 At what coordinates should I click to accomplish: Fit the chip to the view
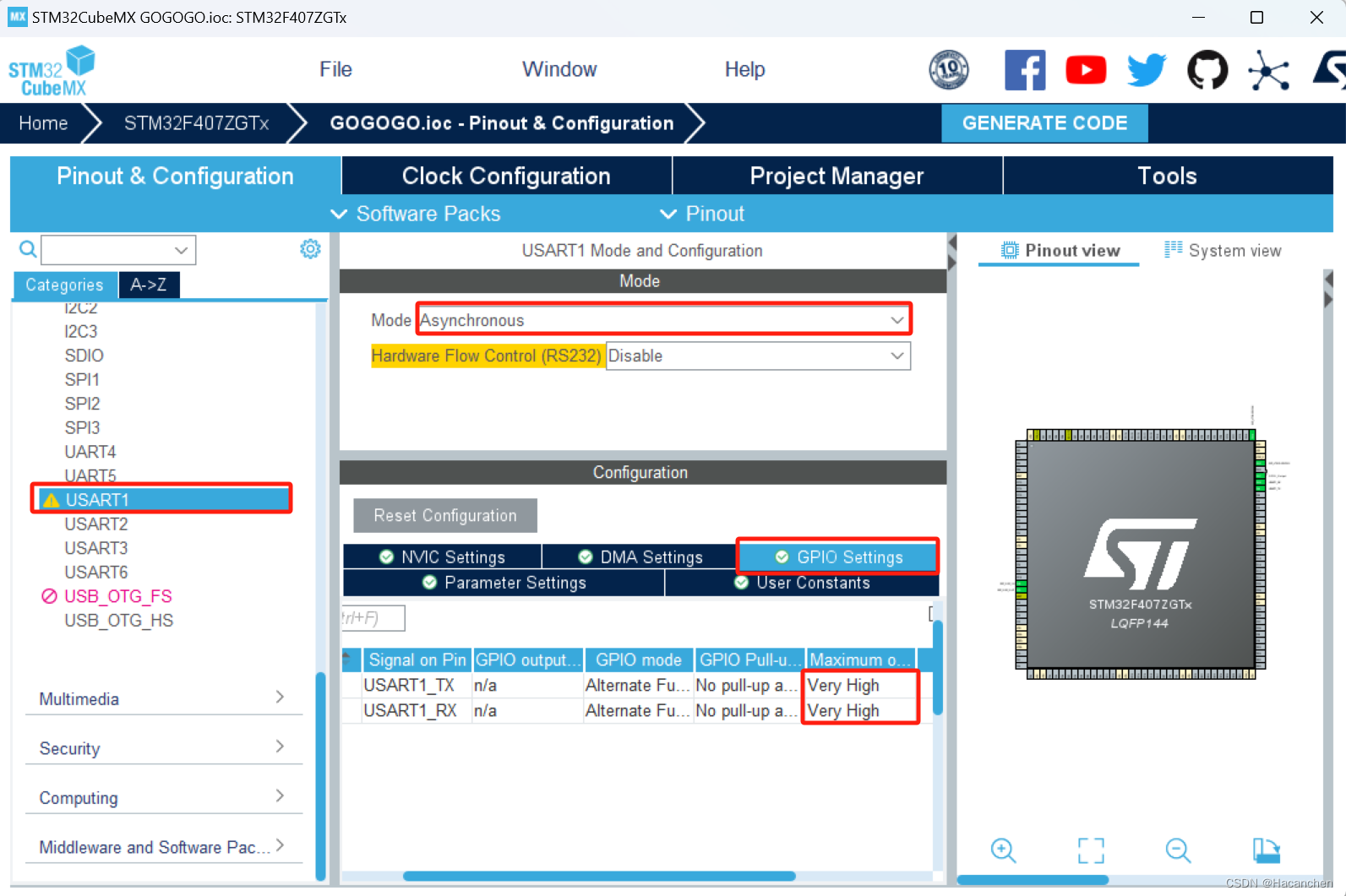(x=1091, y=850)
